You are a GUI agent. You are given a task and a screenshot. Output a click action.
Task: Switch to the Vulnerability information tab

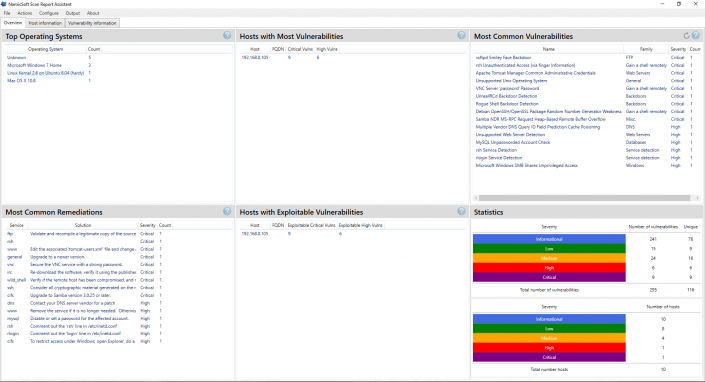(92, 23)
